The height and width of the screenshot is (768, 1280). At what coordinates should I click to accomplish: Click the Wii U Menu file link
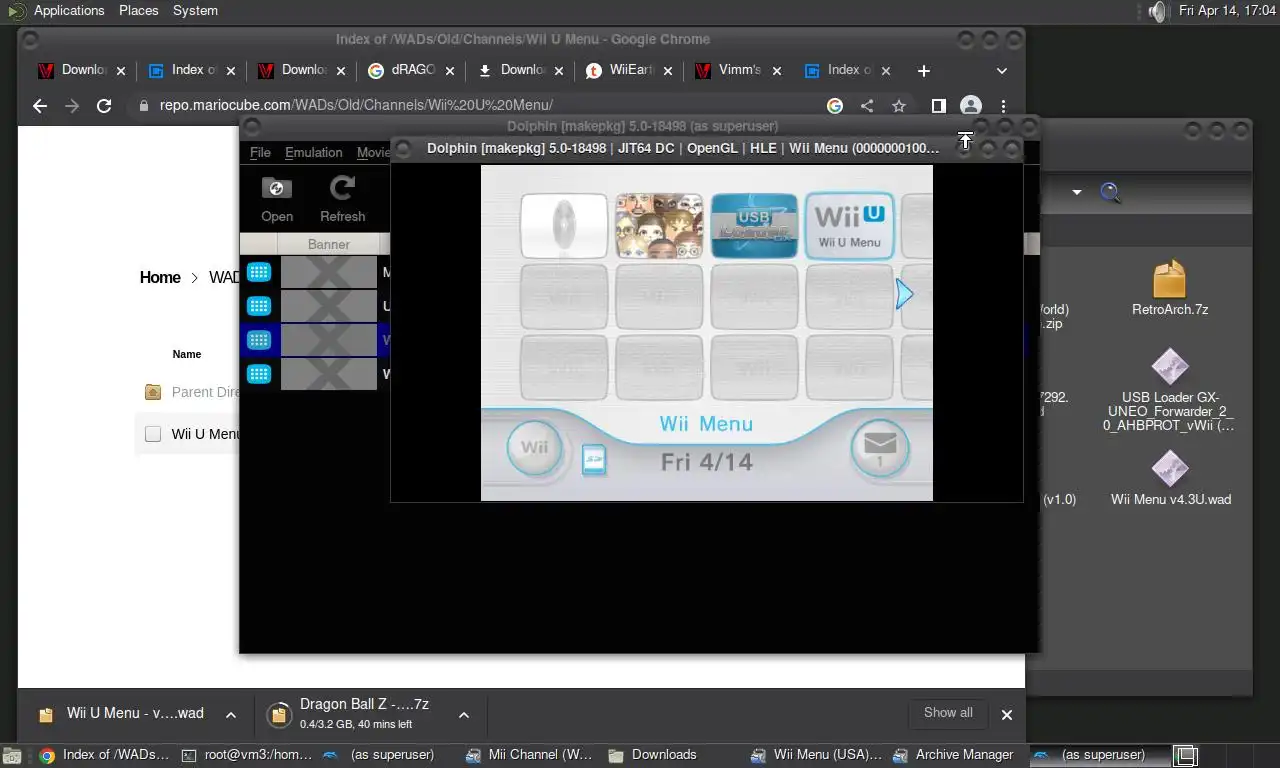coord(205,434)
